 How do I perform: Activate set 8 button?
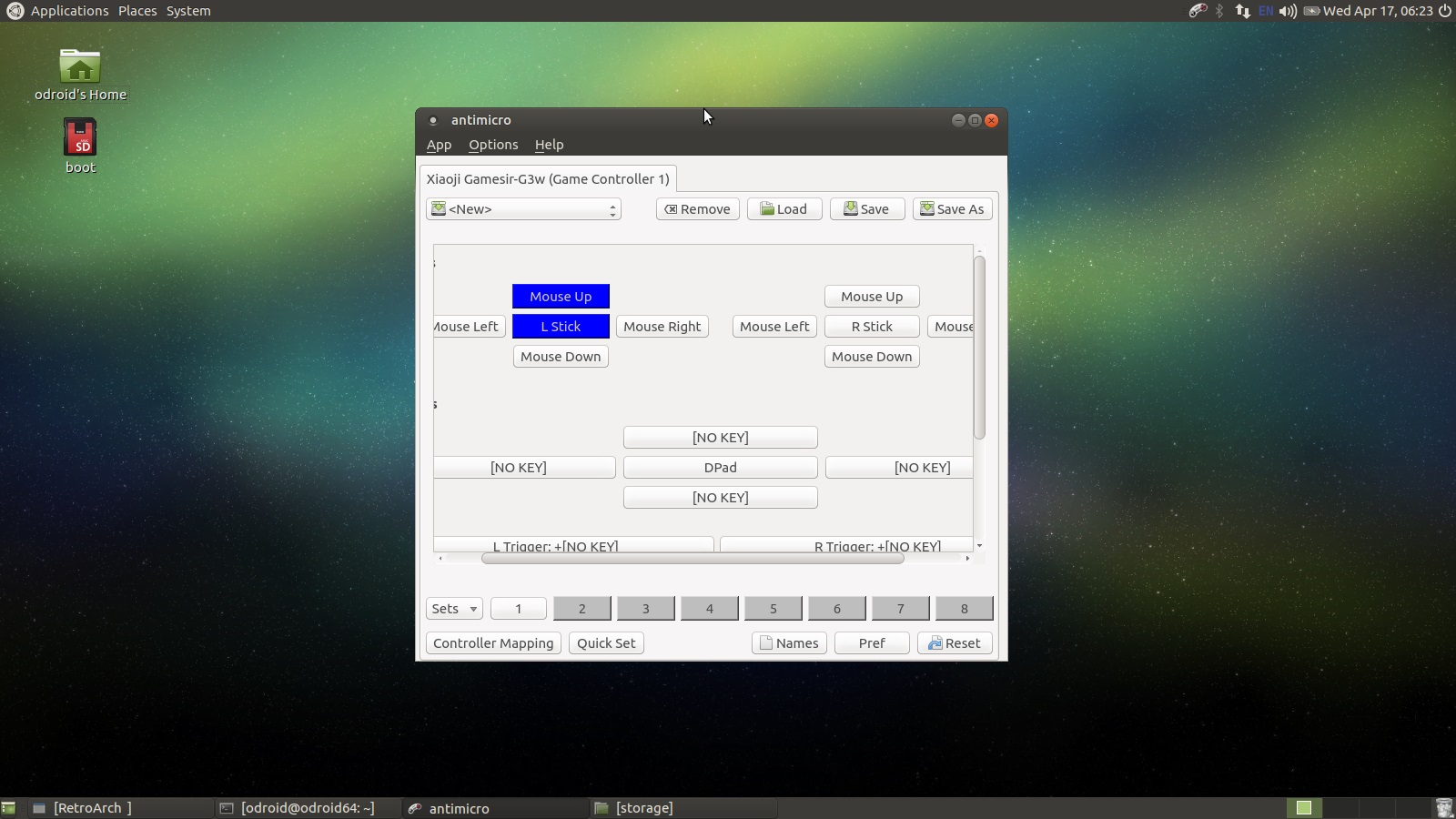pos(964,609)
